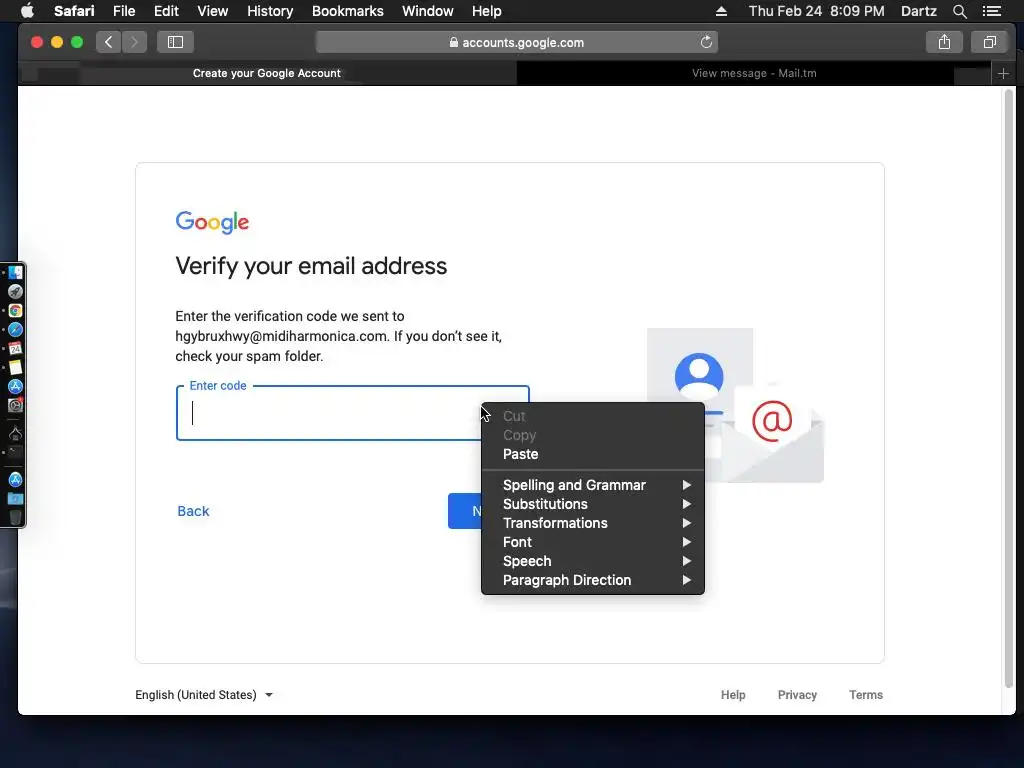Click the lock icon in address bar
Screen dimensions: 1024x768
pyautogui.click(x=454, y=42)
